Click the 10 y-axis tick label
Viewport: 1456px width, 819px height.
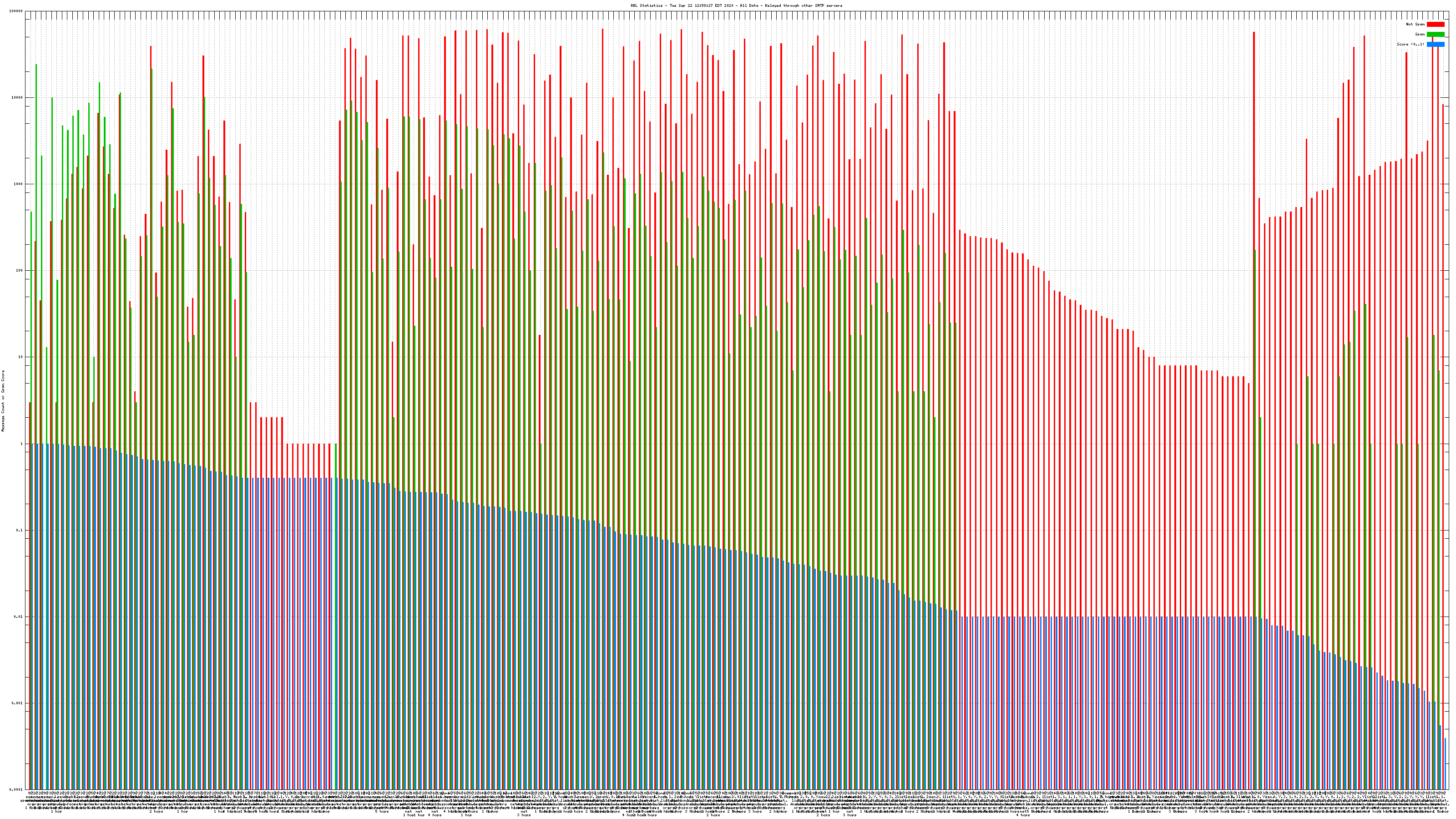pyautogui.click(x=21, y=357)
